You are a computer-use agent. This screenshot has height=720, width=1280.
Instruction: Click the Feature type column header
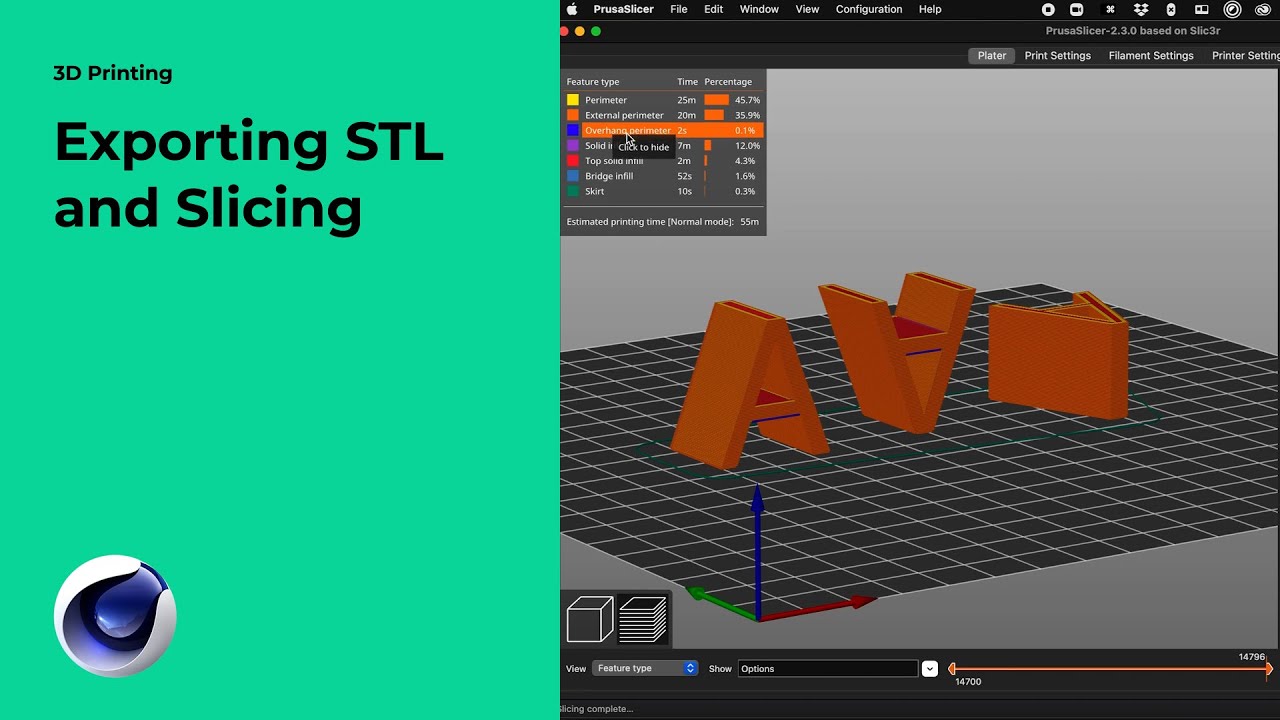[x=593, y=82]
